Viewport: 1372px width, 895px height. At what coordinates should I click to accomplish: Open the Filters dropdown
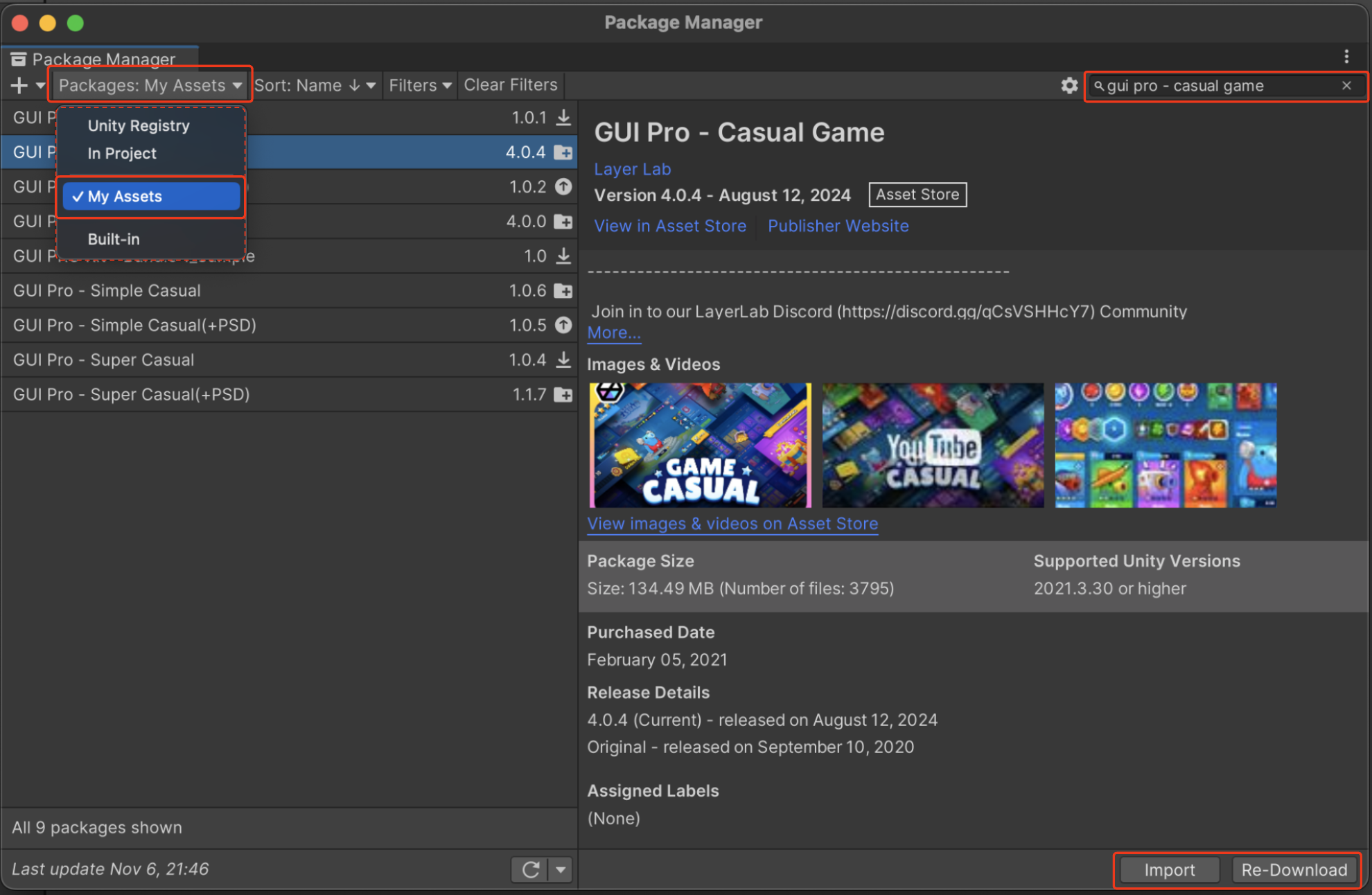[x=420, y=85]
